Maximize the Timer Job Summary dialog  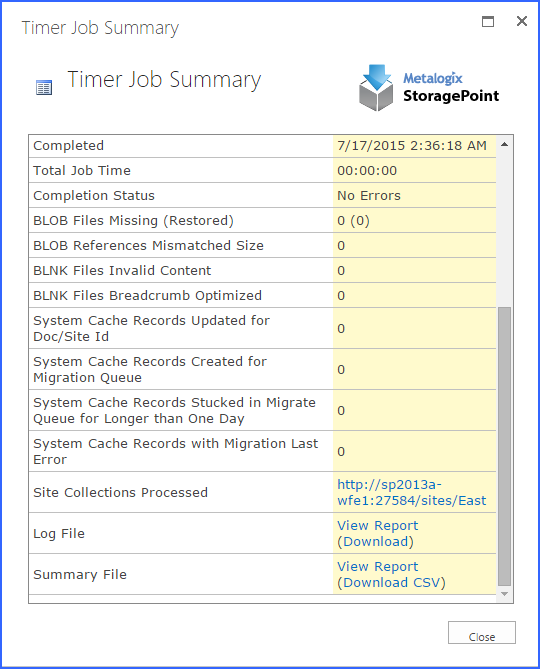point(488,21)
